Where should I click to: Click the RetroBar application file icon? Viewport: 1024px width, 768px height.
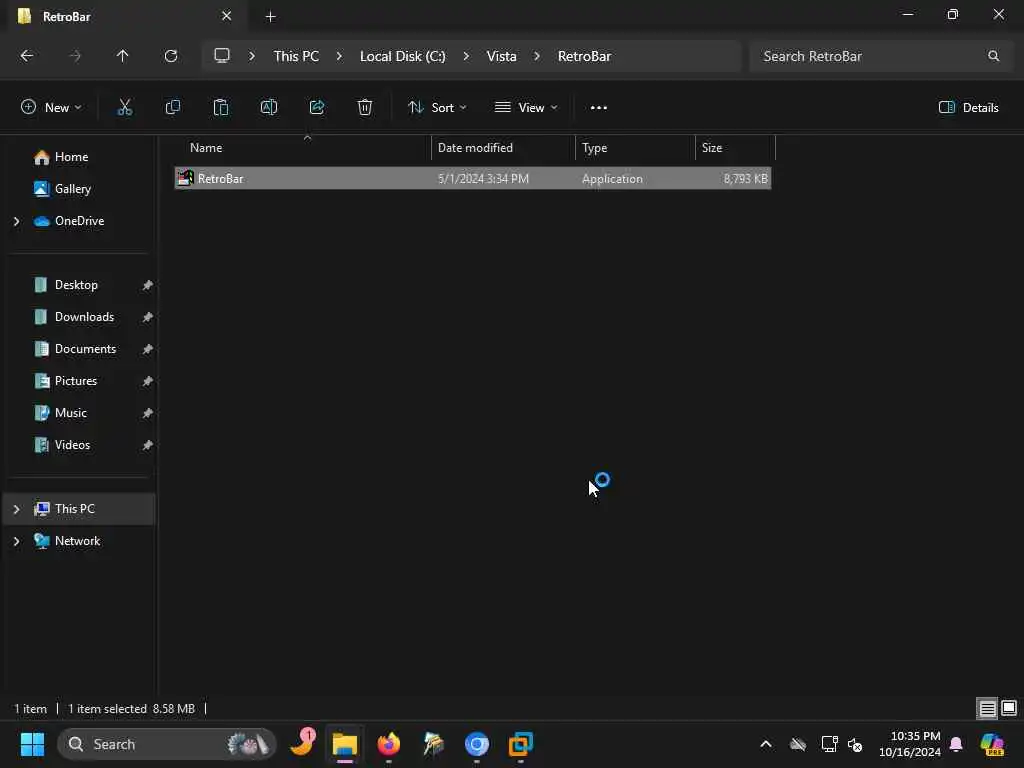(x=185, y=178)
